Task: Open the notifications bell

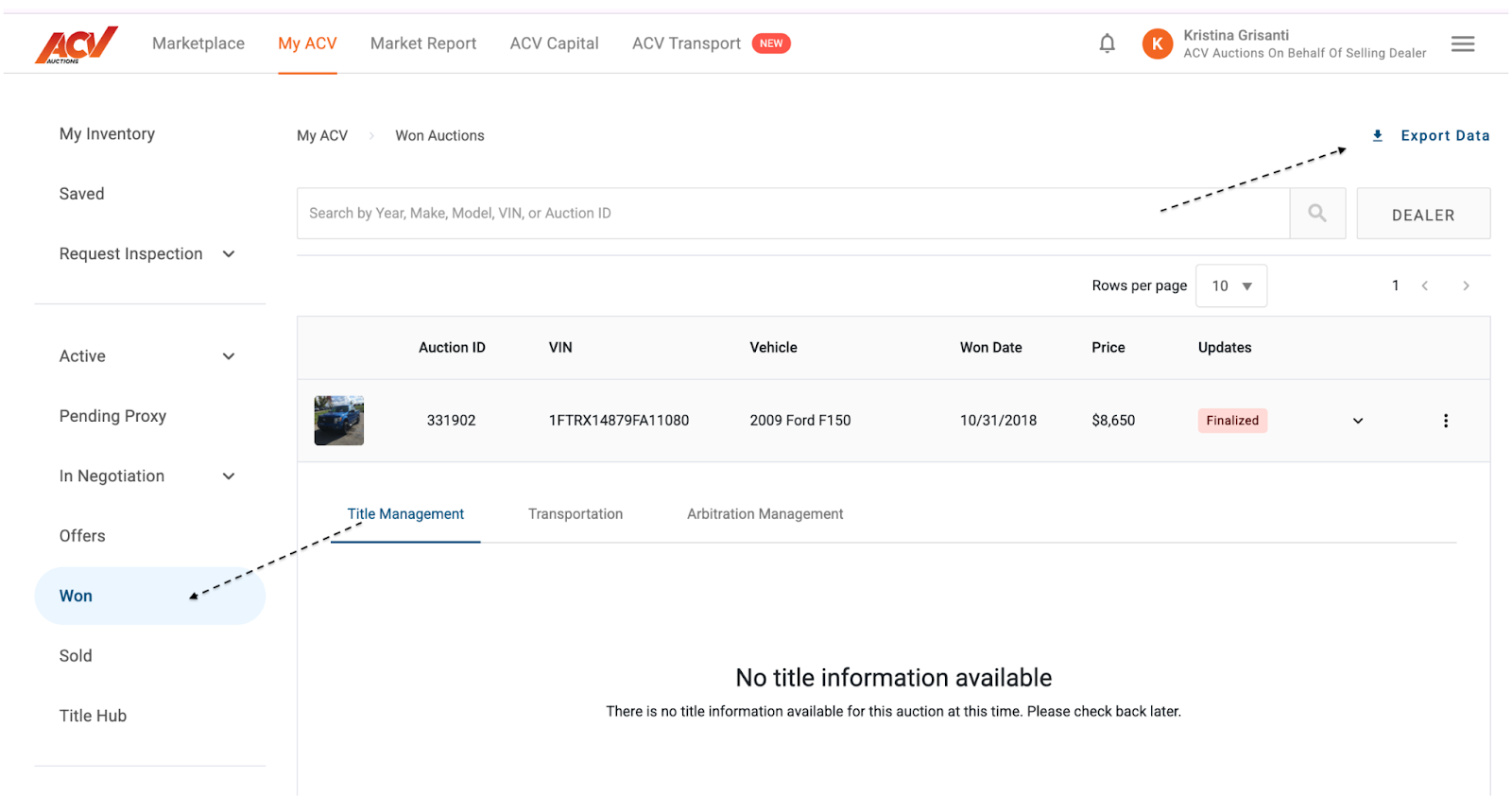Action: click(1107, 43)
